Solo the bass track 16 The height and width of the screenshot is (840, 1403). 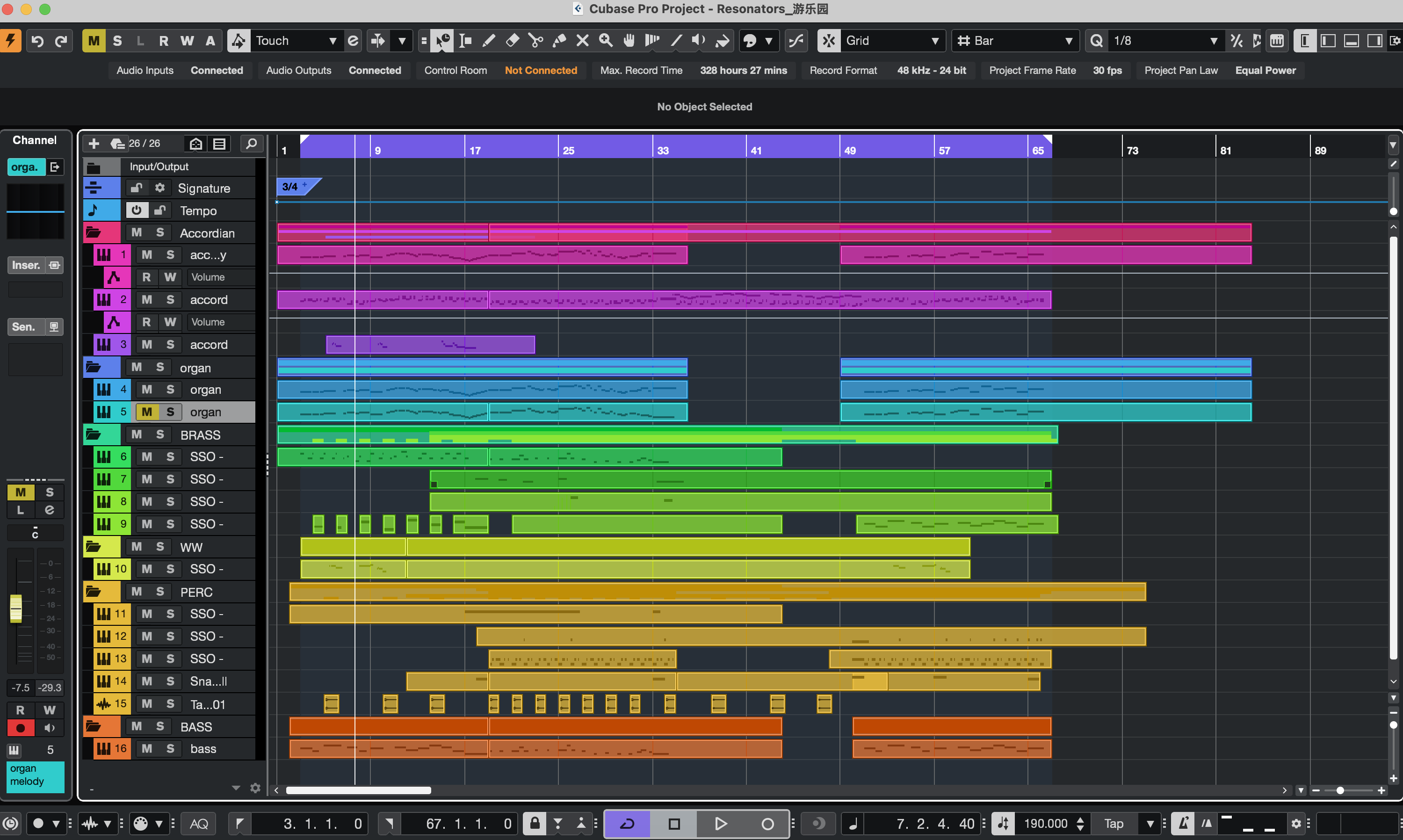point(170,748)
